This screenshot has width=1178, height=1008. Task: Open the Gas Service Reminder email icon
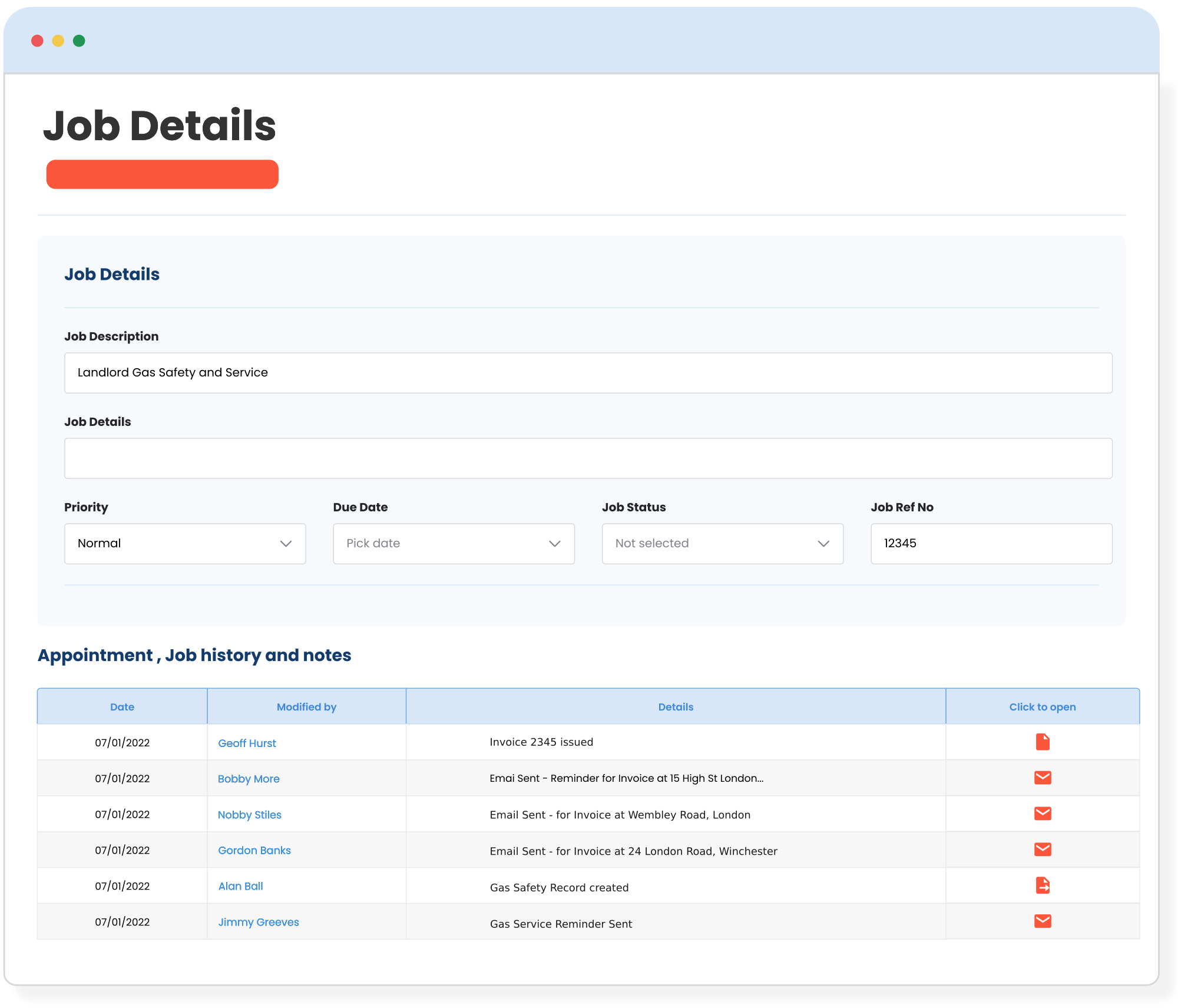tap(1042, 921)
